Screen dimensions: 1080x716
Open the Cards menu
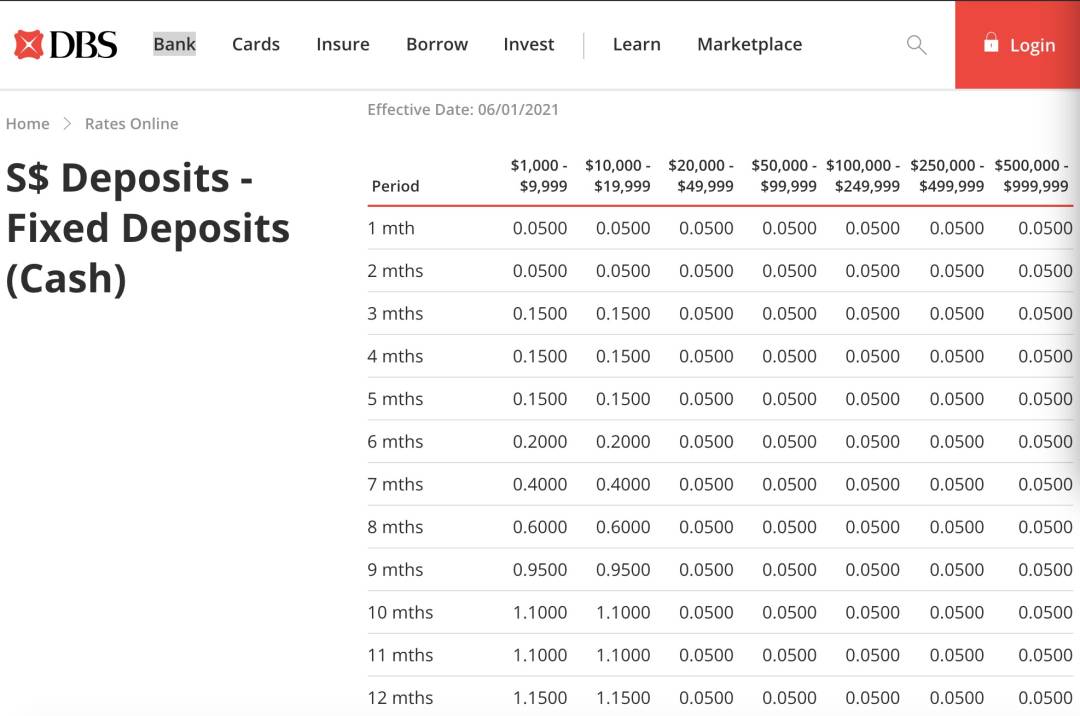tap(256, 44)
